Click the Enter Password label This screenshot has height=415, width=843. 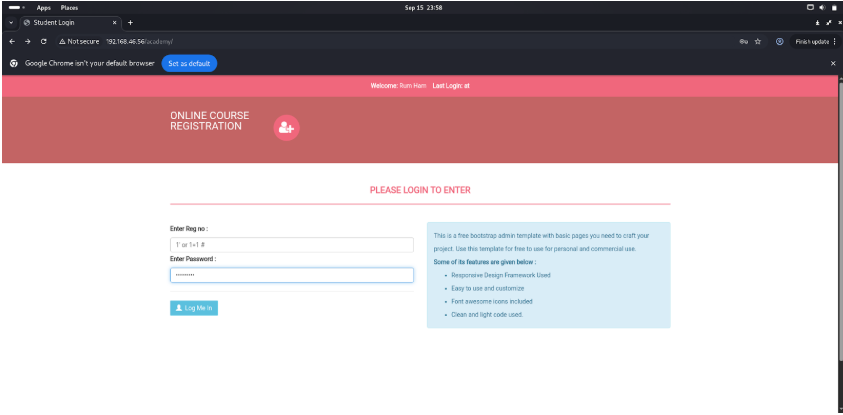193,259
